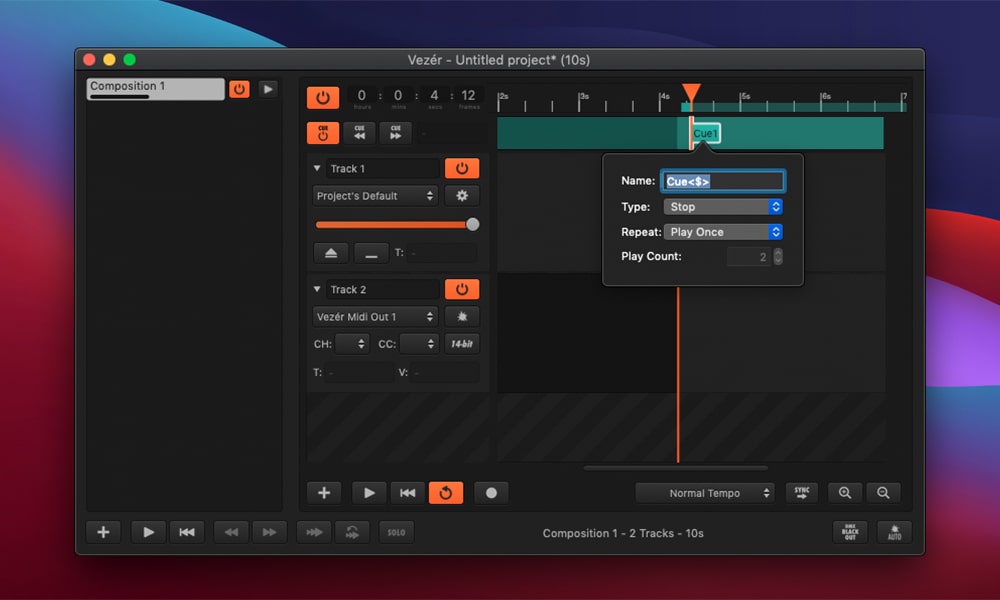Toggle Composition 1 power button
Screen dimensions: 1000x600
[239, 89]
